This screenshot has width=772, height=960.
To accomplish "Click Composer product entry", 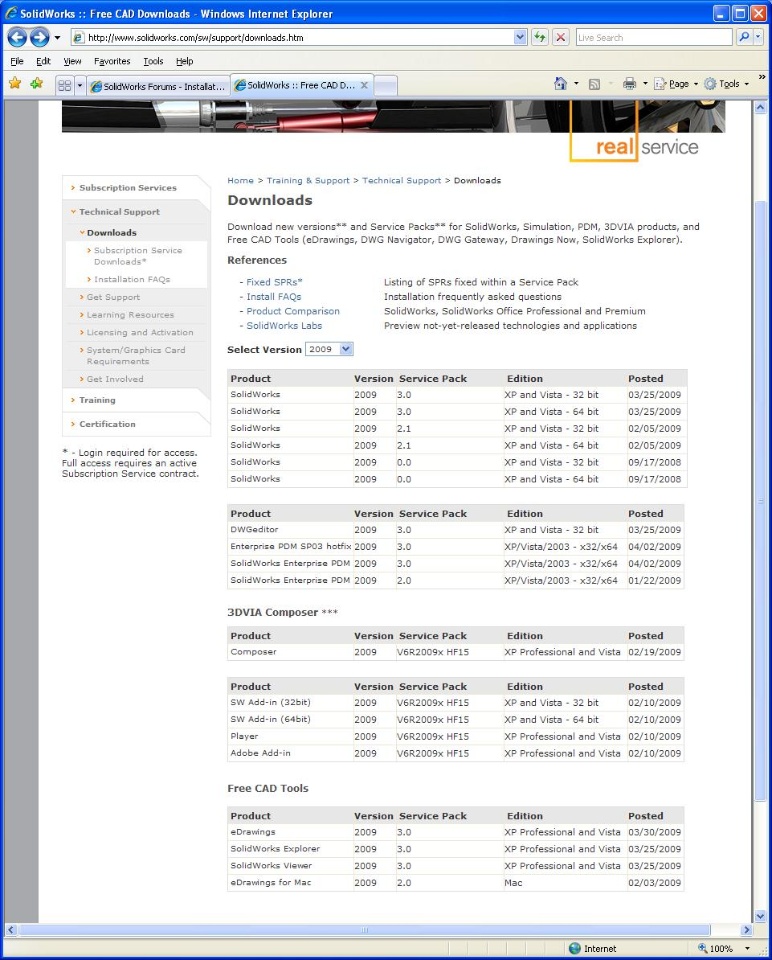I will 253,652.
